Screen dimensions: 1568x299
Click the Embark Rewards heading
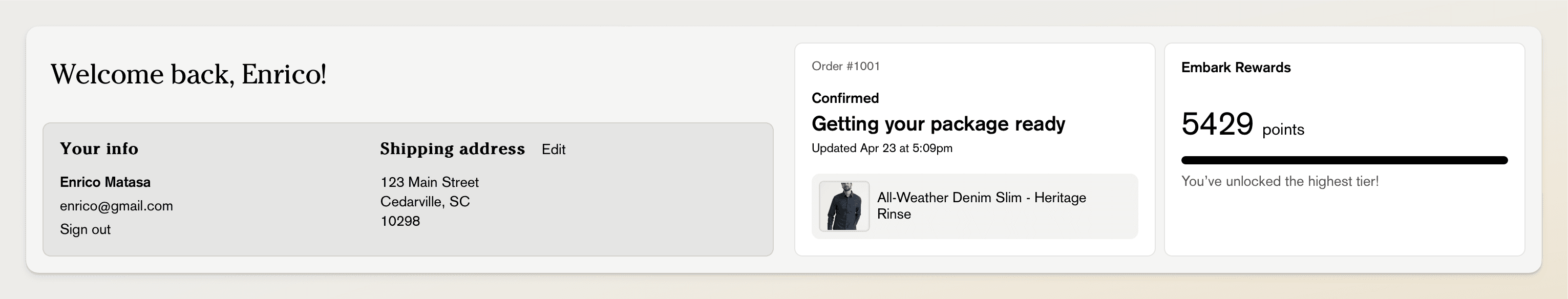pyautogui.click(x=1236, y=68)
